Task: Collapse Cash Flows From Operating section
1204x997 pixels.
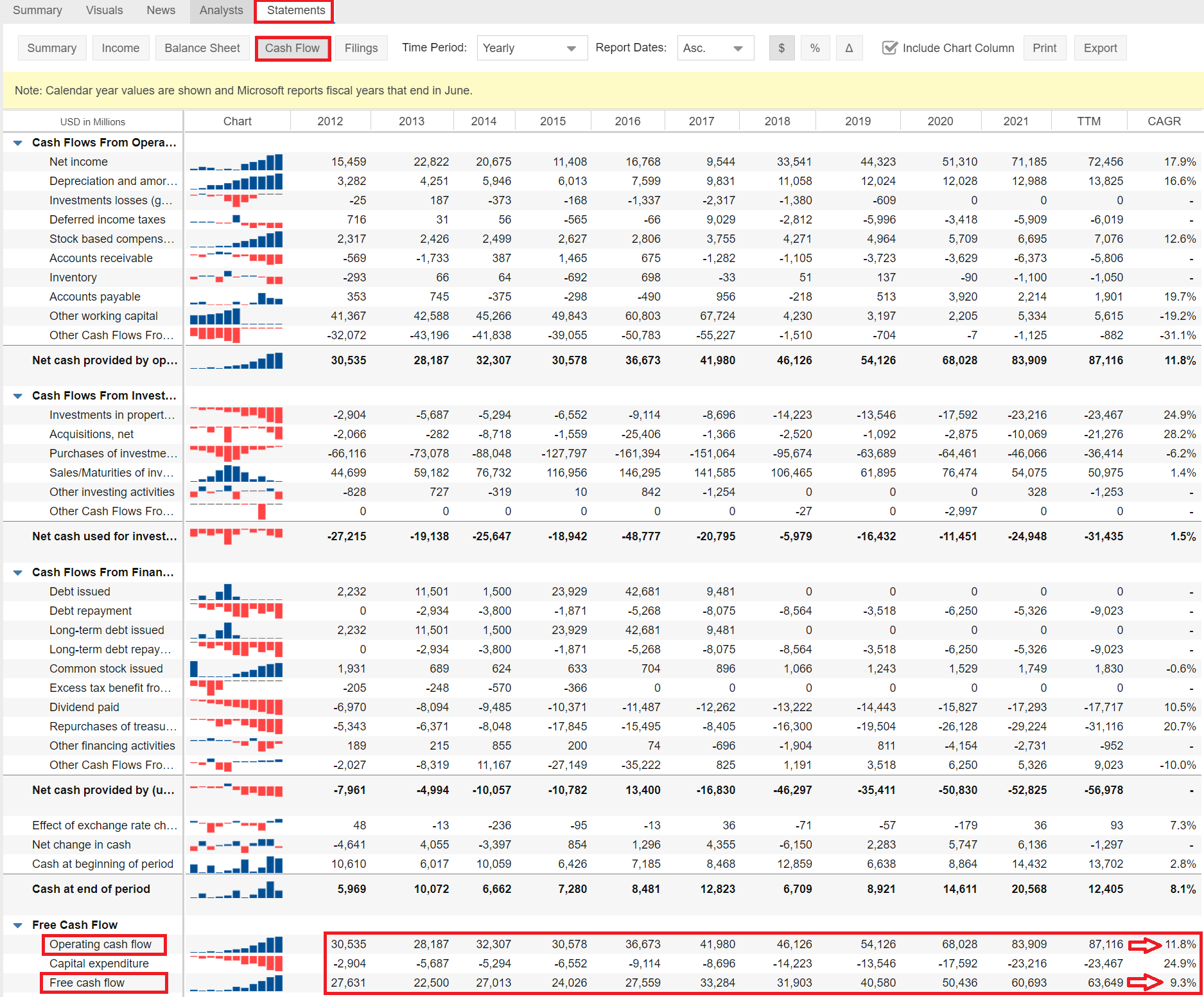Action: (18, 143)
